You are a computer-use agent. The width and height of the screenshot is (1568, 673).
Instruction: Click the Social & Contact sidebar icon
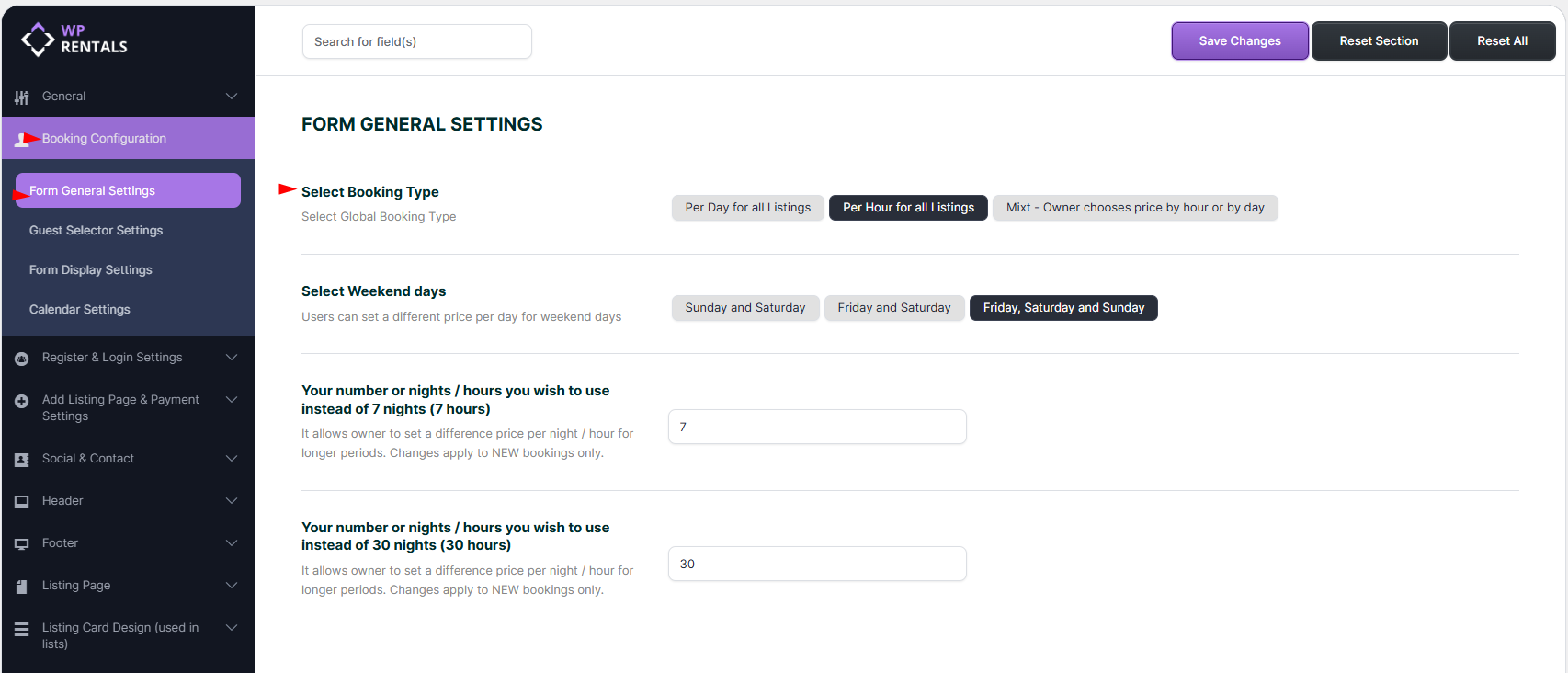[x=22, y=460]
